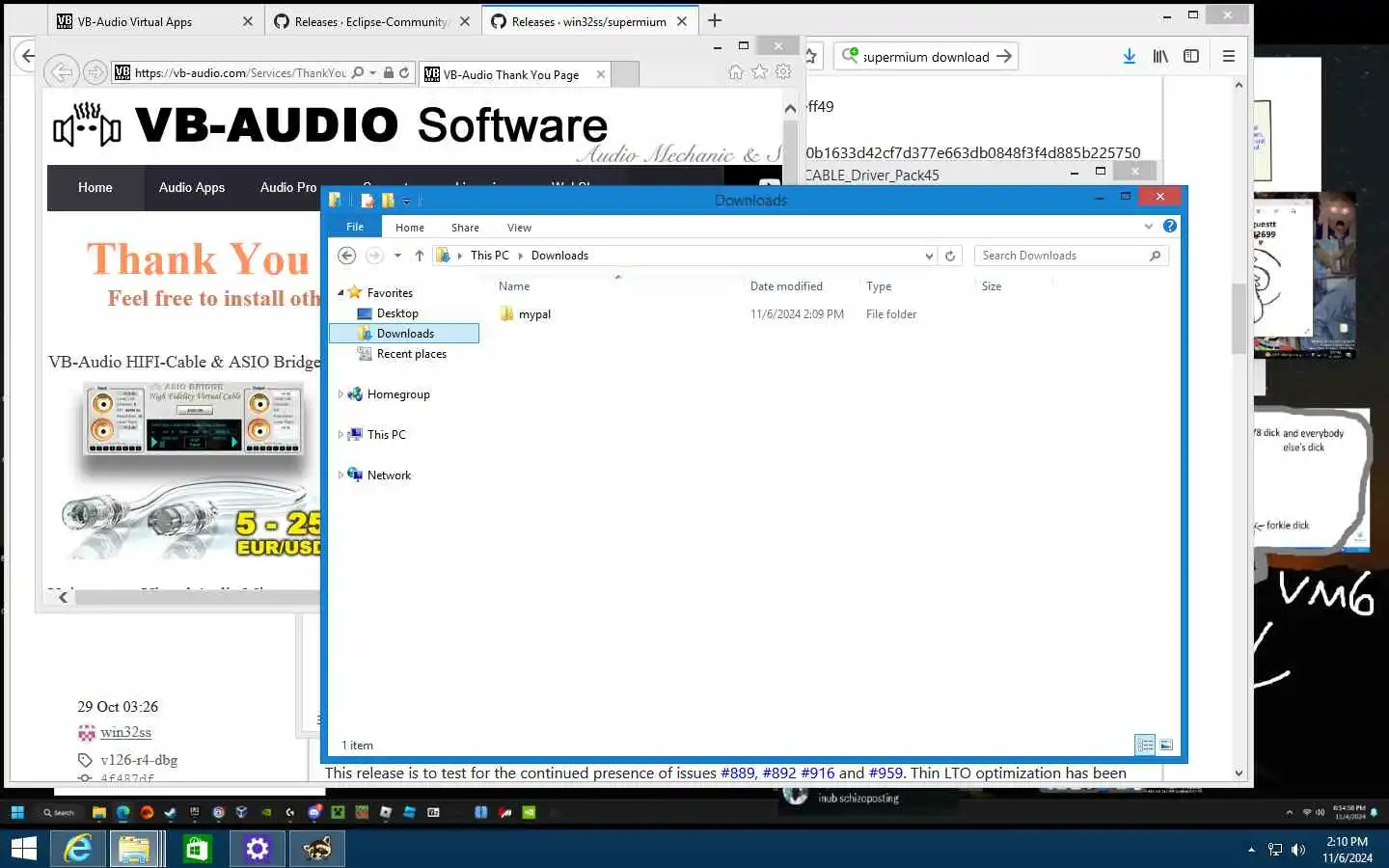Open the address bar history dropdown in Explorer
This screenshot has height=868, width=1389.
(x=929, y=256)
